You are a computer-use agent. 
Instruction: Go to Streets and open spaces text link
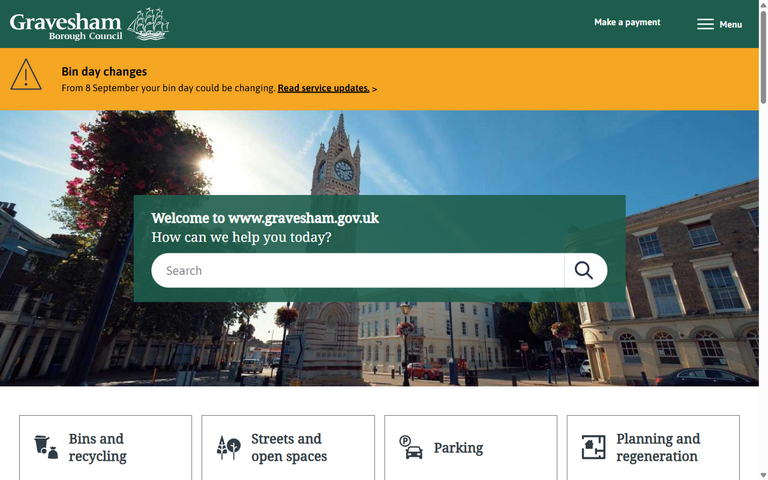[x=288, y=447]
